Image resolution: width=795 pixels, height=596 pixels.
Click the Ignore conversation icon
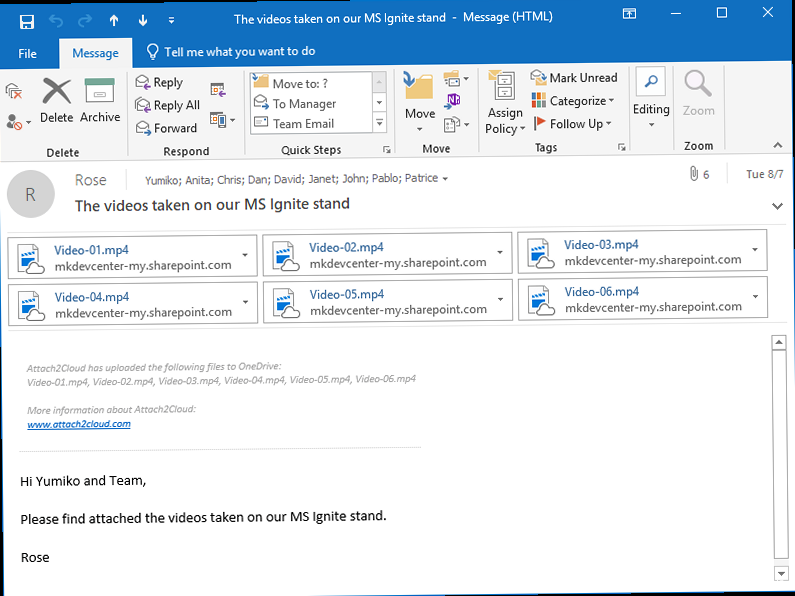[x=14, y=91]
